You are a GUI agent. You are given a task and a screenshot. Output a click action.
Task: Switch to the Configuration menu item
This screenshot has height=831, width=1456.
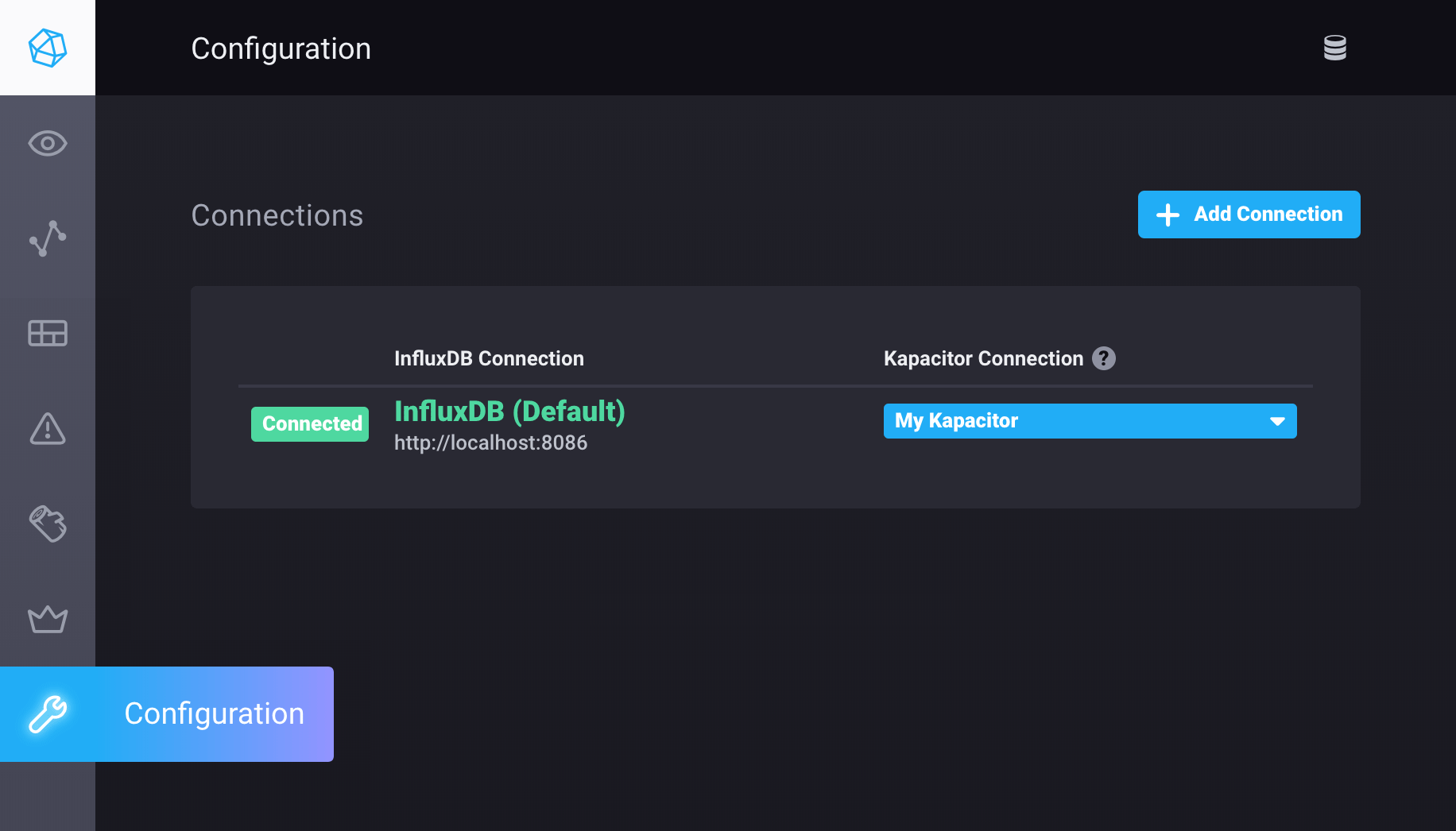[x=213, y=713]
